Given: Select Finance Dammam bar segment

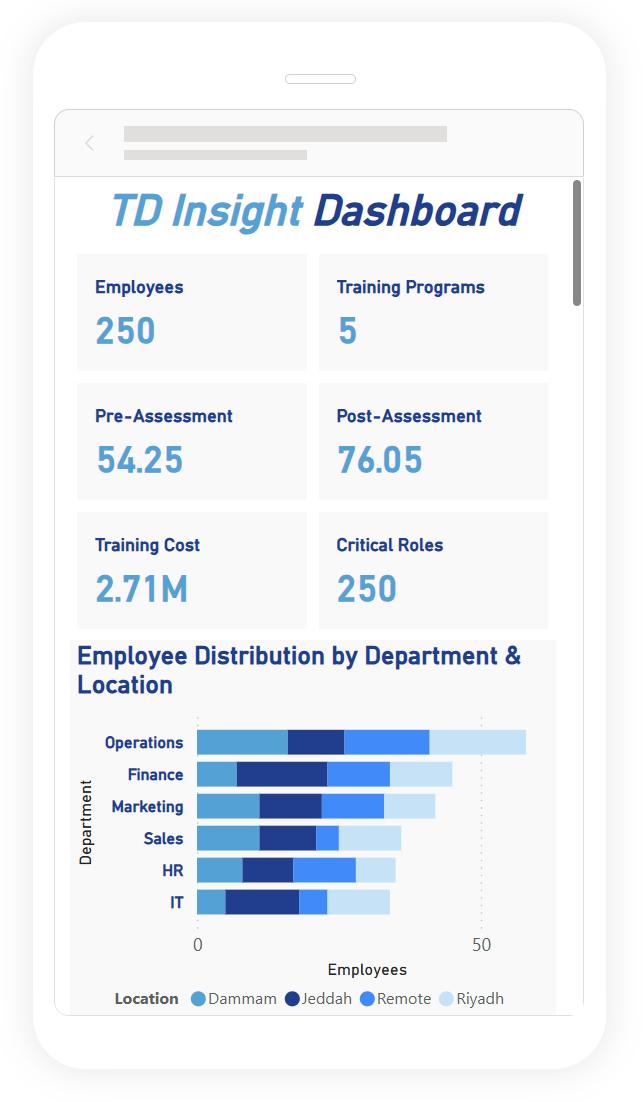Looking at the screenshot, I should (x=217, y=774).
